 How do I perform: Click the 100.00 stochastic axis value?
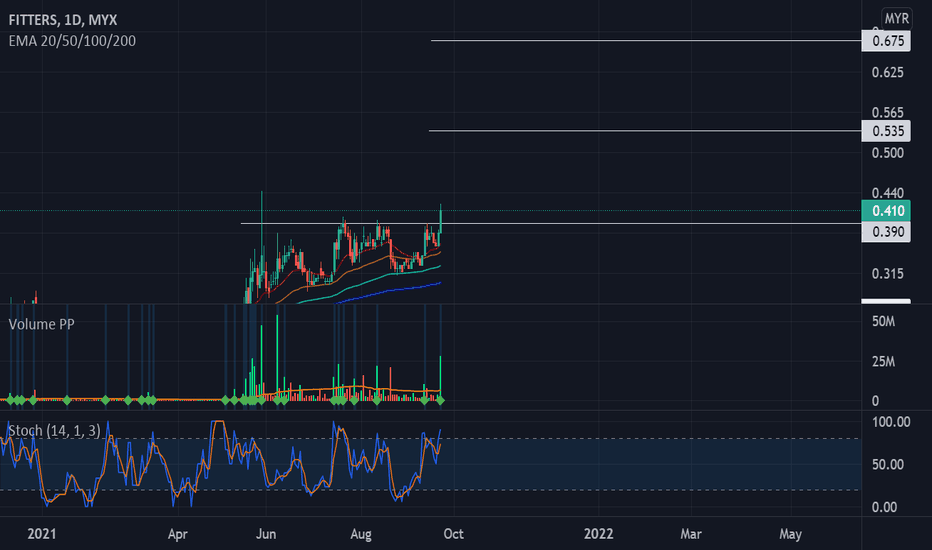(x=890, y=422)
